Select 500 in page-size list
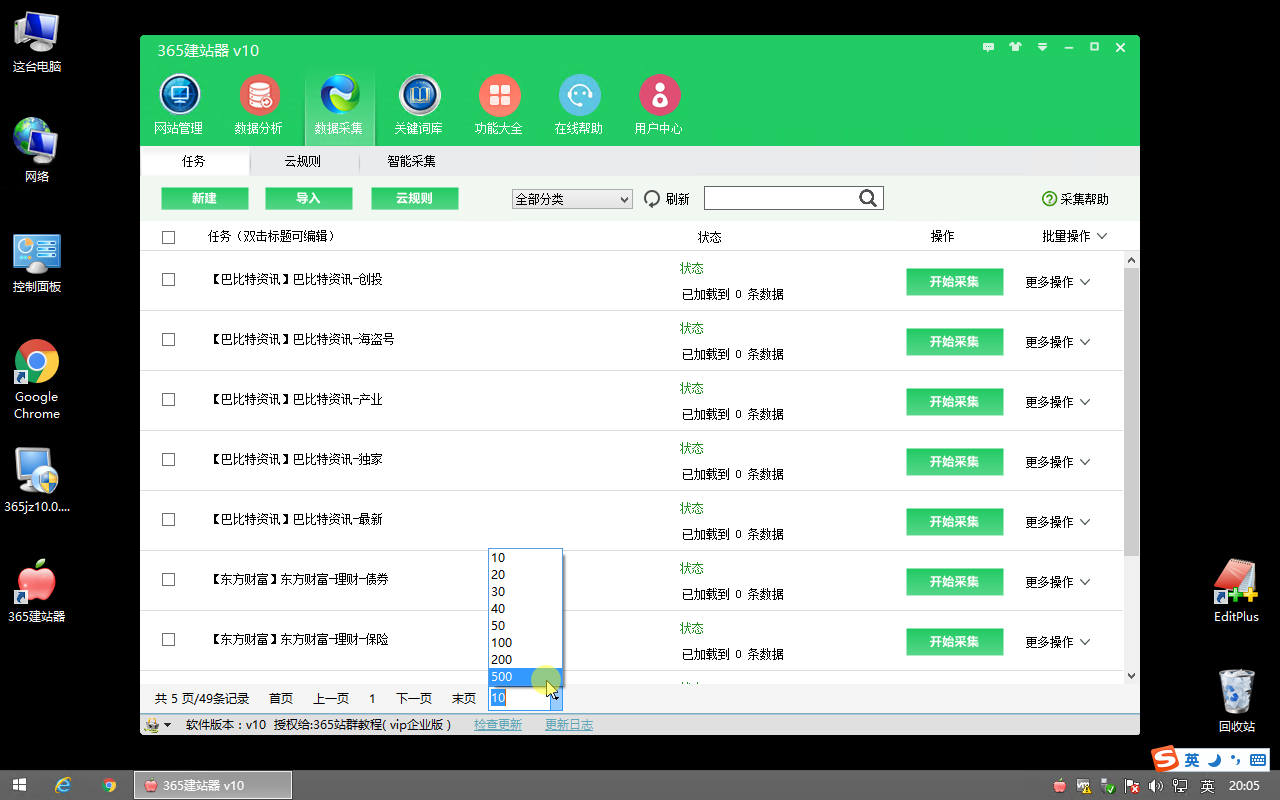 [525, 677]
